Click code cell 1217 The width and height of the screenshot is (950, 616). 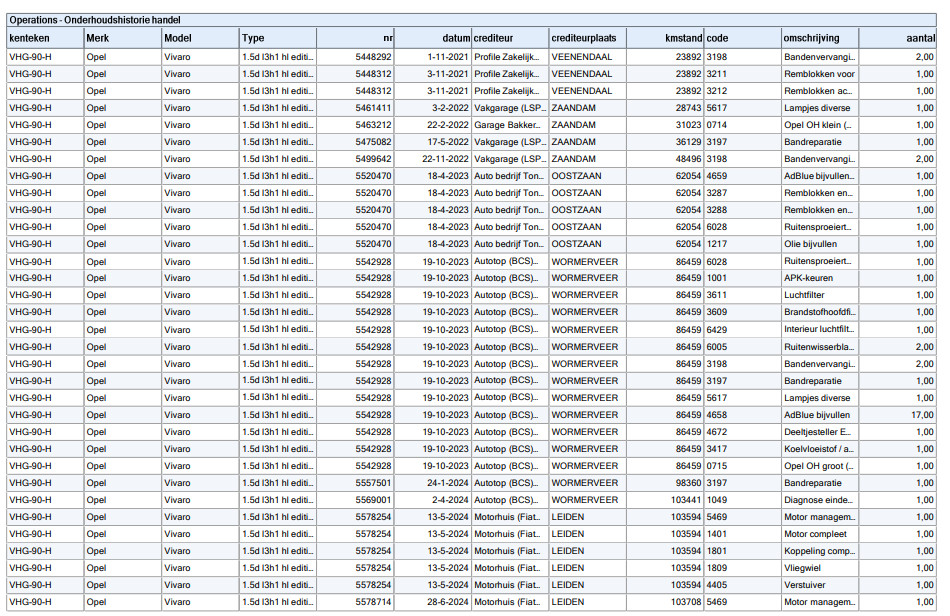tap(743, 243)
